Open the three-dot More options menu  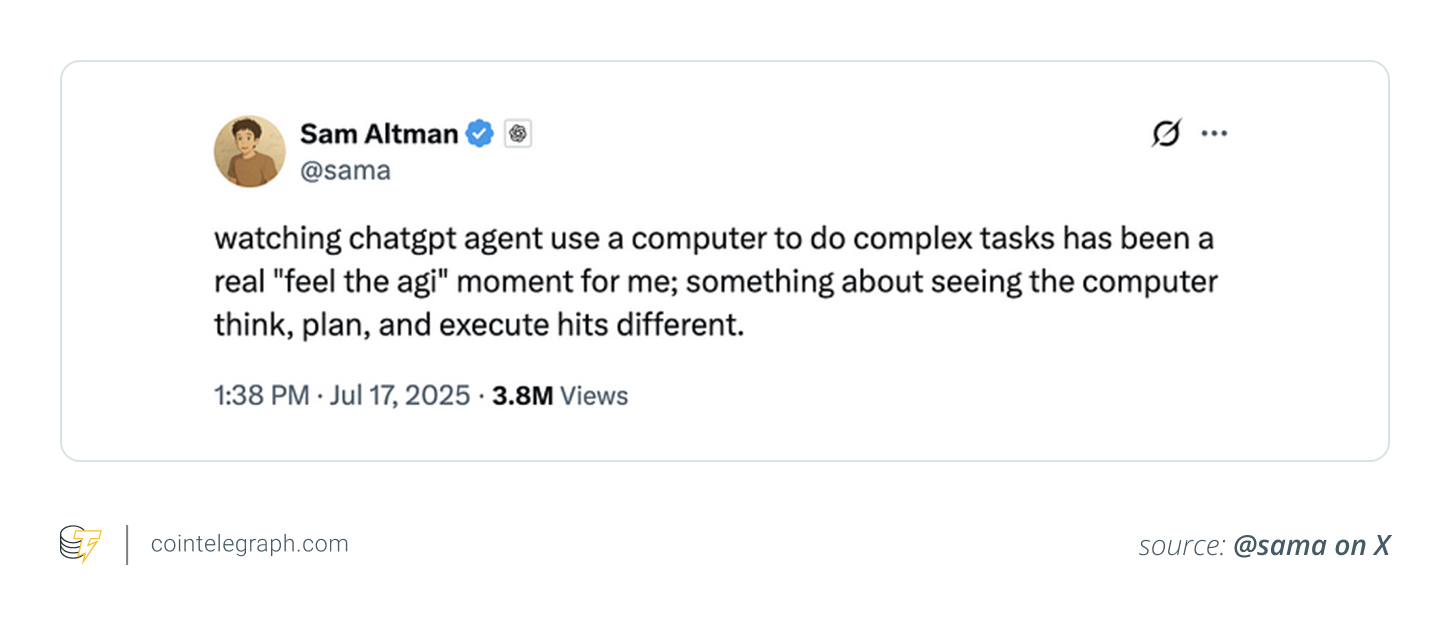1214,133
